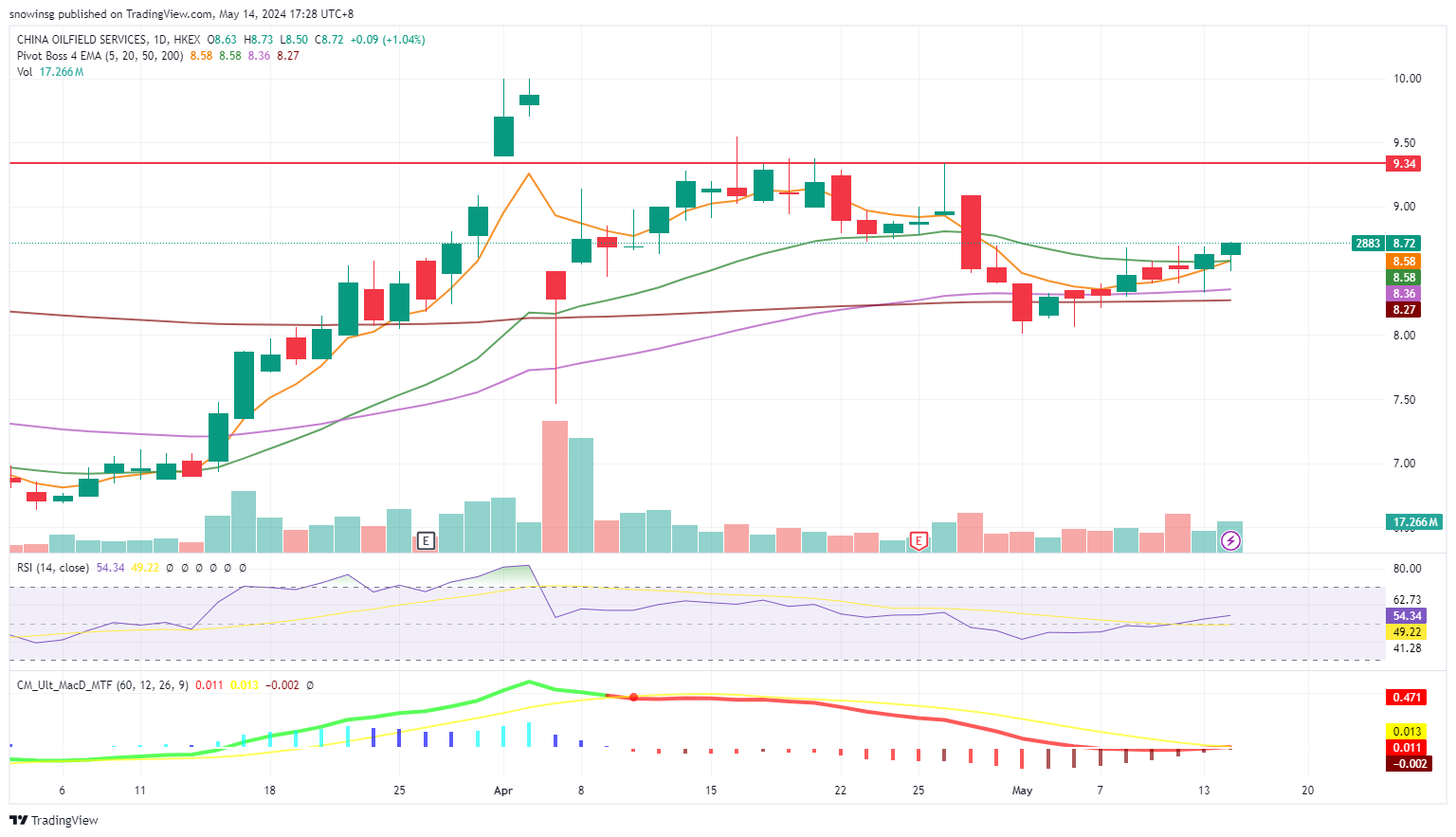This screenshot has height=837, width=1456.
Task: Click the '+0.09 (+1.04%)' change value
Action: pos(388,40)
